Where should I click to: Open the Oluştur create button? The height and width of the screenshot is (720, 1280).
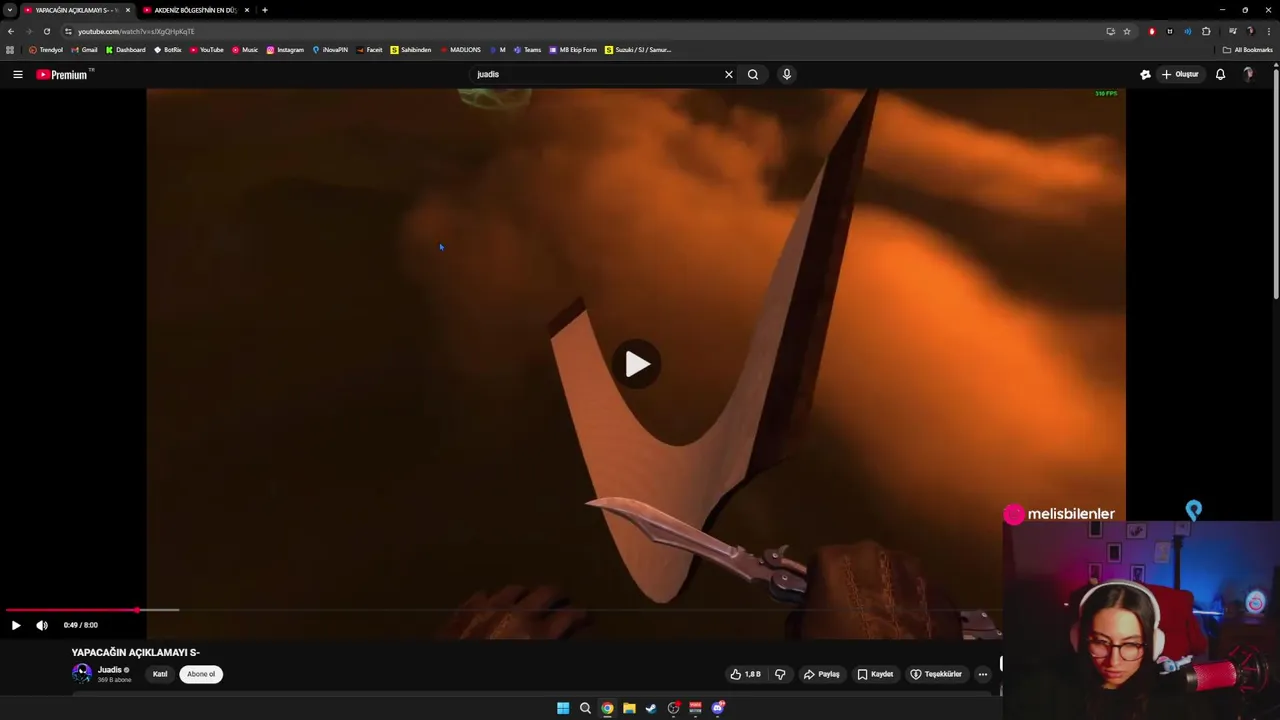point(1180,74)
